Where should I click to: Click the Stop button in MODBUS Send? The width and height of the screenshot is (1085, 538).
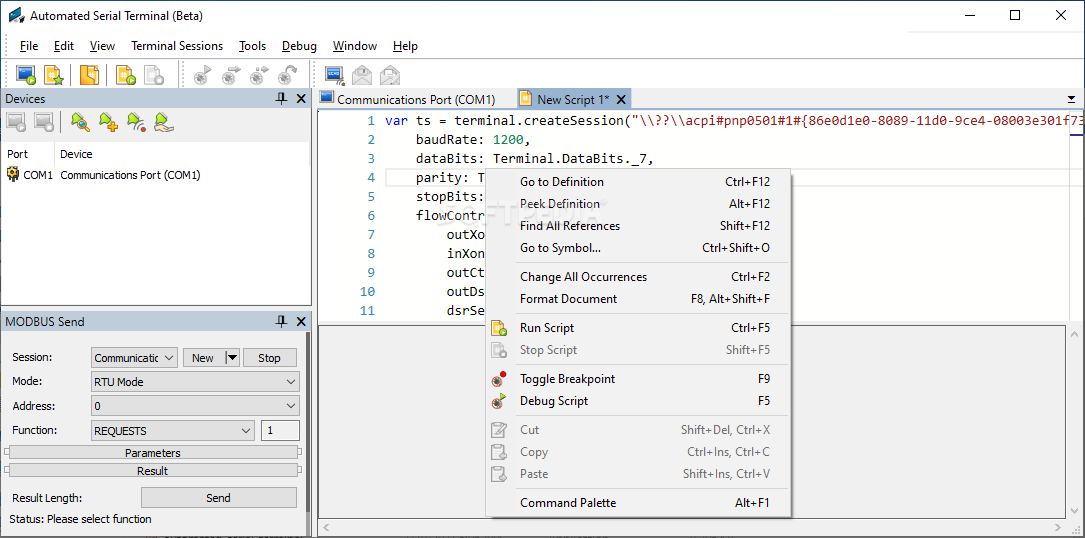point(269,357)
